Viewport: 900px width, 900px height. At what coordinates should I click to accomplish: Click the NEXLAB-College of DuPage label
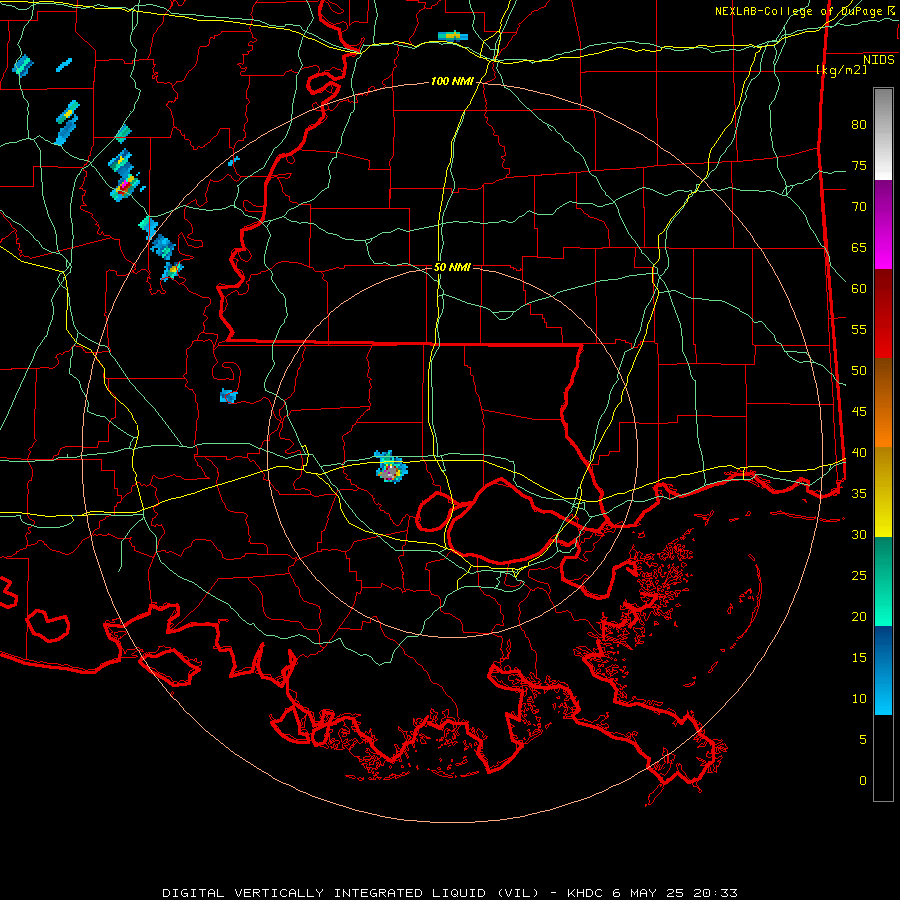tap(800, 11)
